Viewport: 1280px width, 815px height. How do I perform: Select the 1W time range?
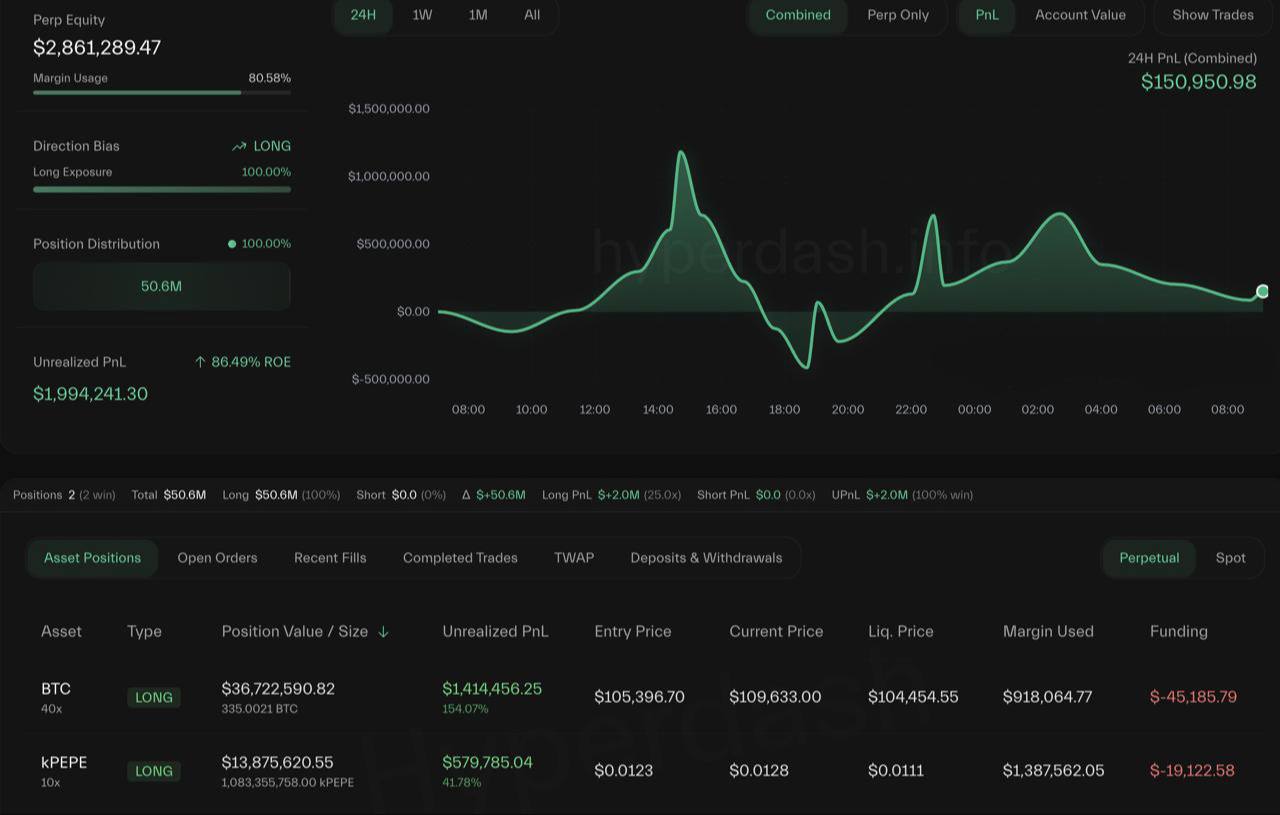click(x=423, y=15)
